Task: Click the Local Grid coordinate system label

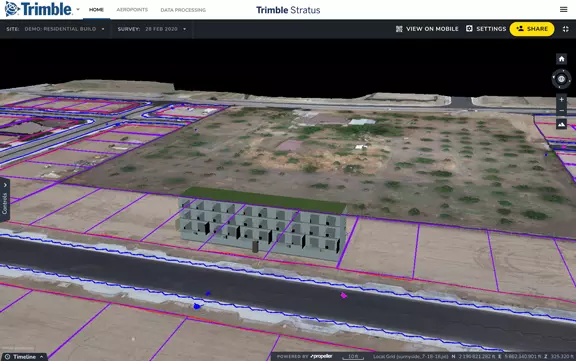Action: [411, 357]
